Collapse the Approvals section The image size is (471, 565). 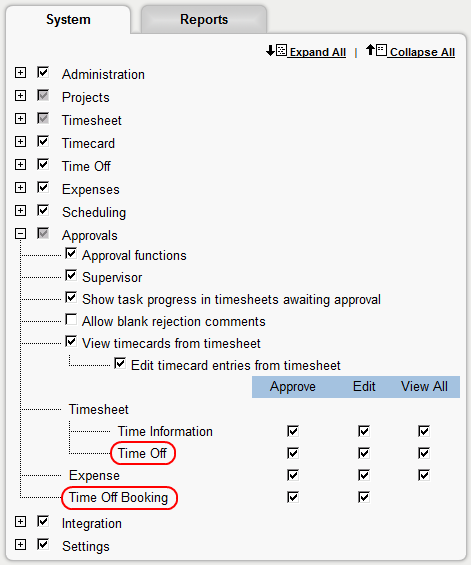pyautogui.click(x=21, y=234)
